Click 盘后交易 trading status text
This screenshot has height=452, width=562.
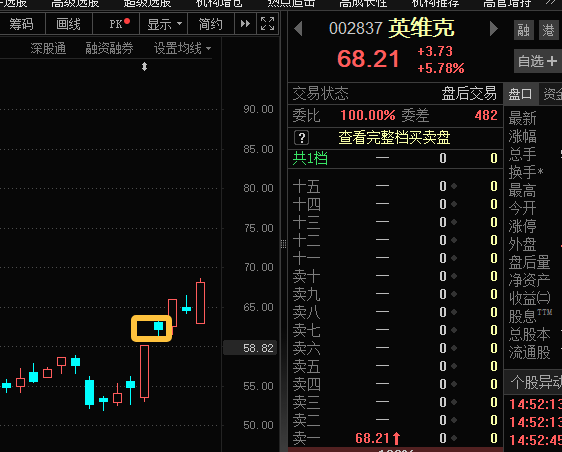(x=469, y=94)
